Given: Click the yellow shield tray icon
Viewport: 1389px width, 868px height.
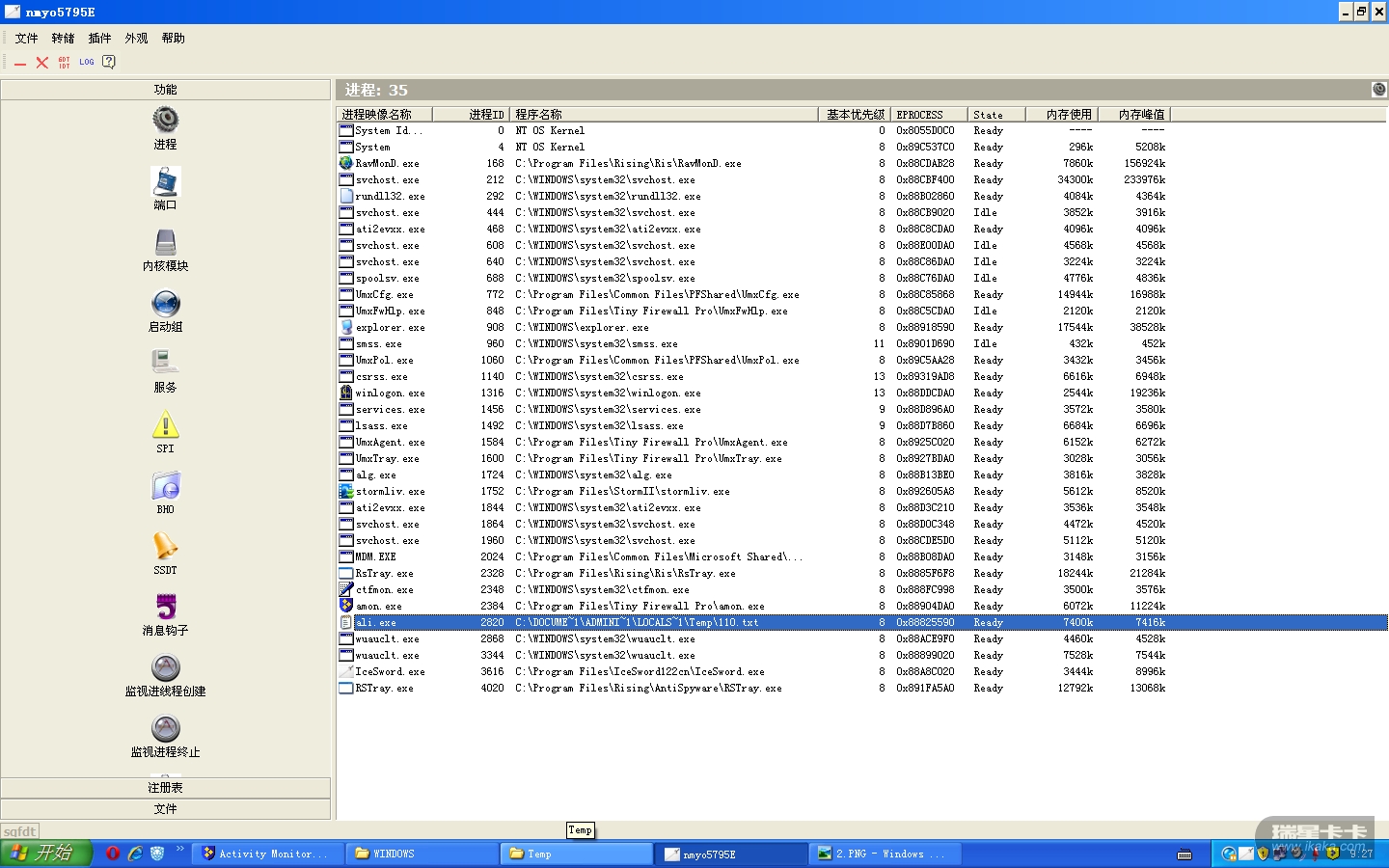Looking at the screenshot, I should (1263, 854).
